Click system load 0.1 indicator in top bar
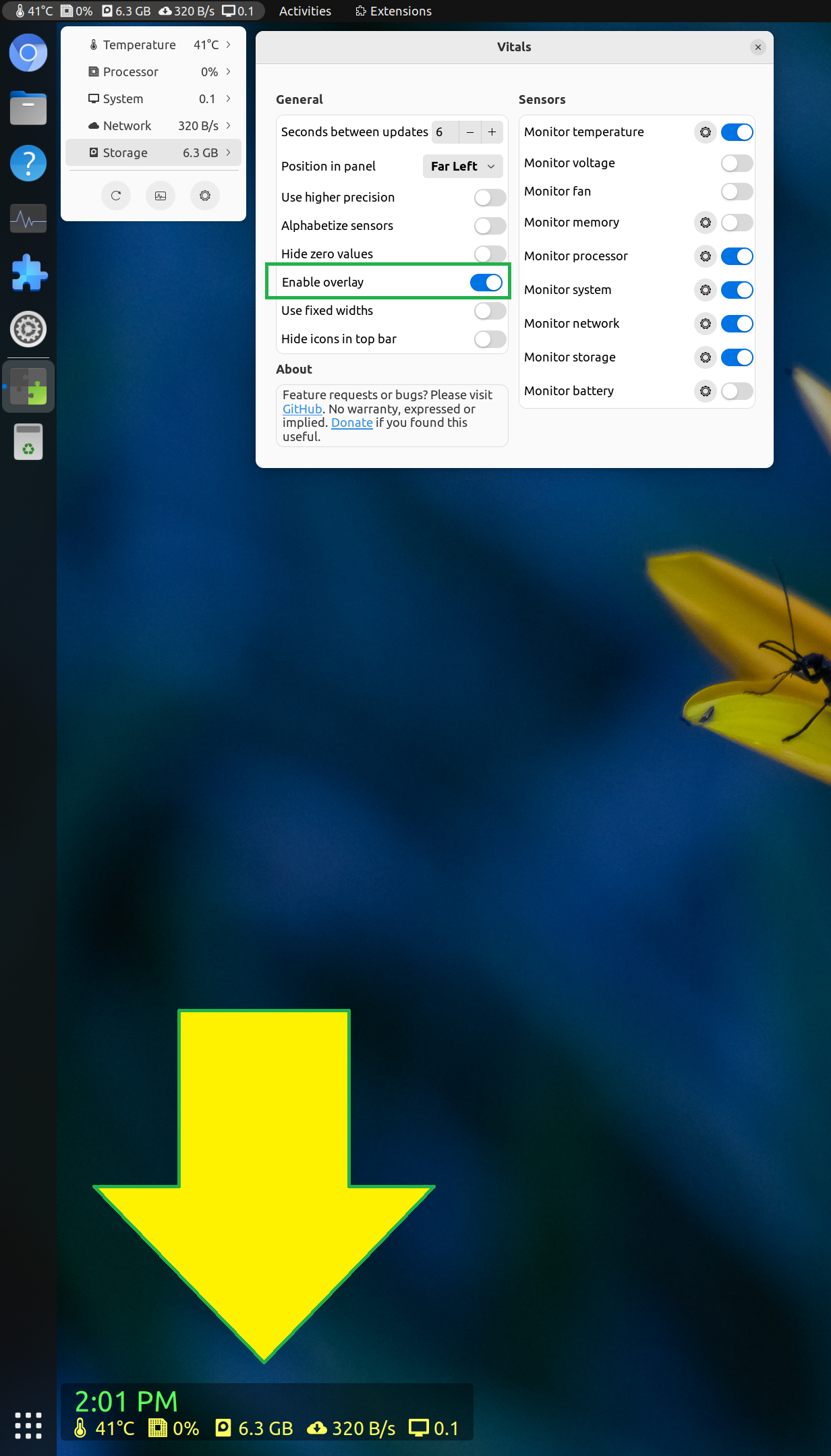Viewport: 831px width, 1456px height. pos(238,11)
